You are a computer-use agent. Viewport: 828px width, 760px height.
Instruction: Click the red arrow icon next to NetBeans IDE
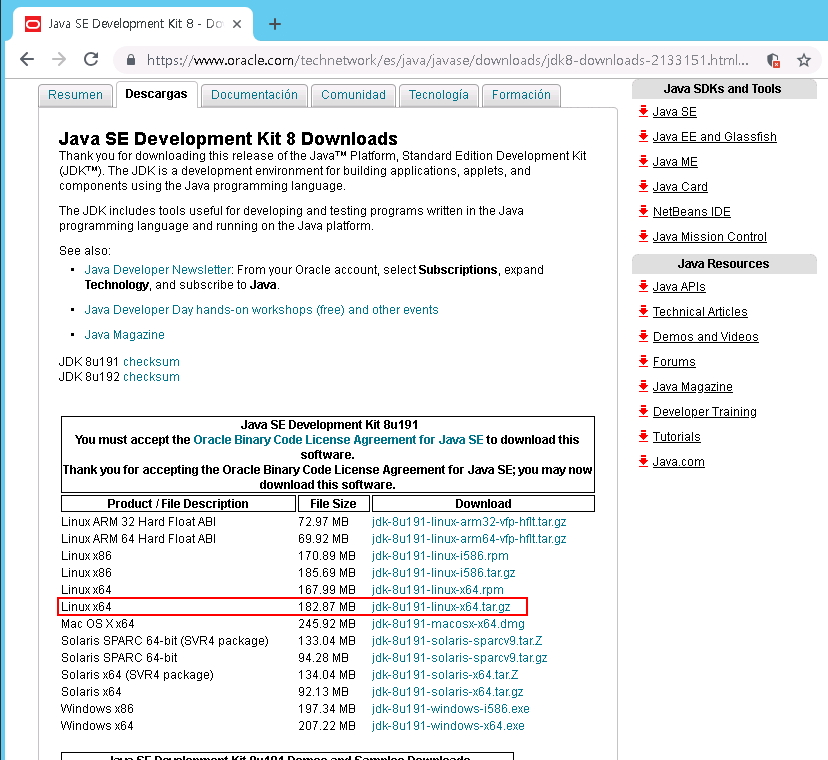[x=643, y=212]
